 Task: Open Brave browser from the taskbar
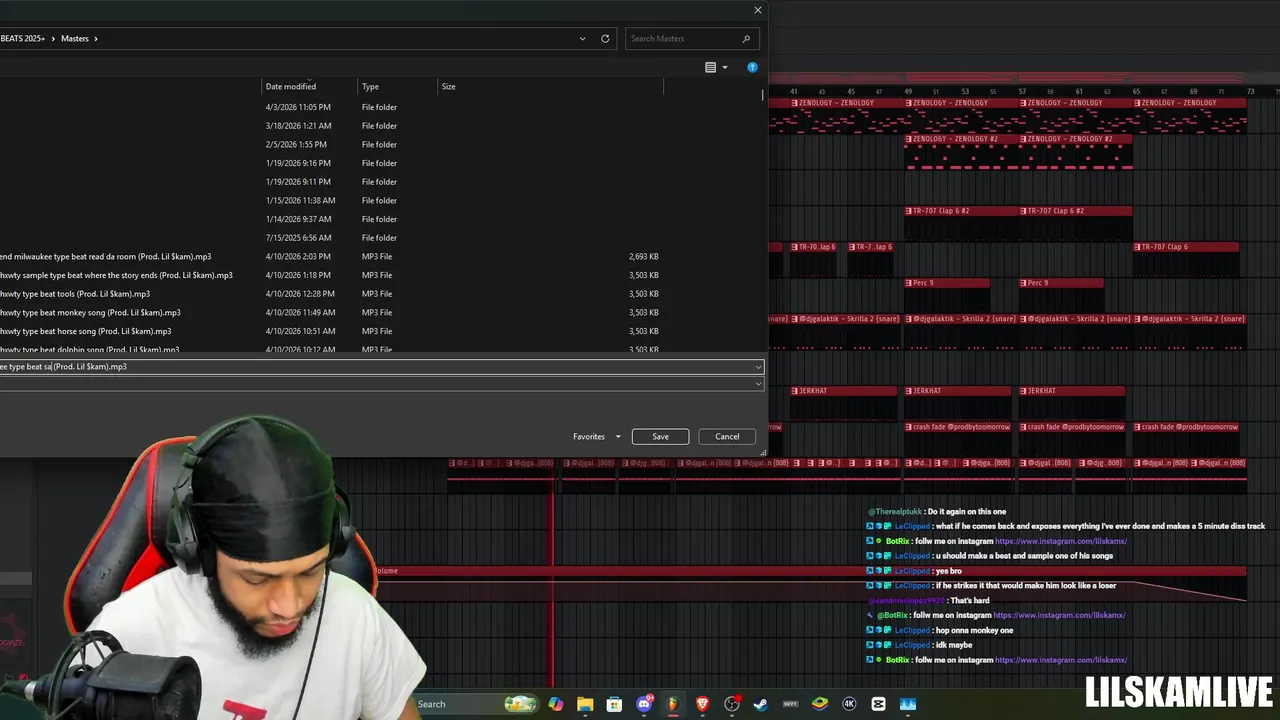pyautogui.click(x=702, y=704)
